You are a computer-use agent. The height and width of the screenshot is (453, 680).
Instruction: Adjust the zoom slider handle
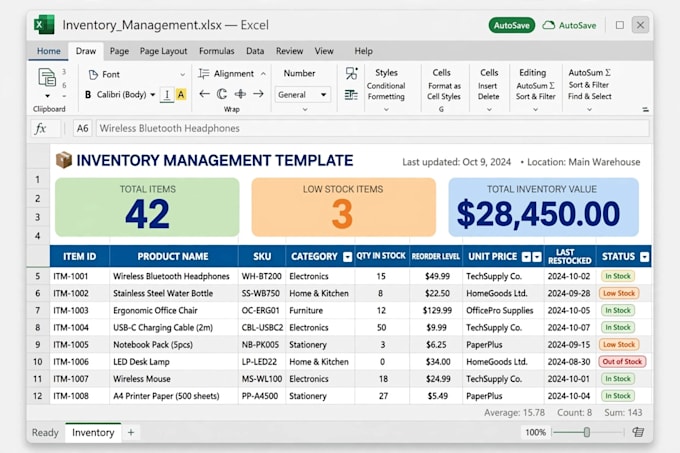tap(587, 432)
